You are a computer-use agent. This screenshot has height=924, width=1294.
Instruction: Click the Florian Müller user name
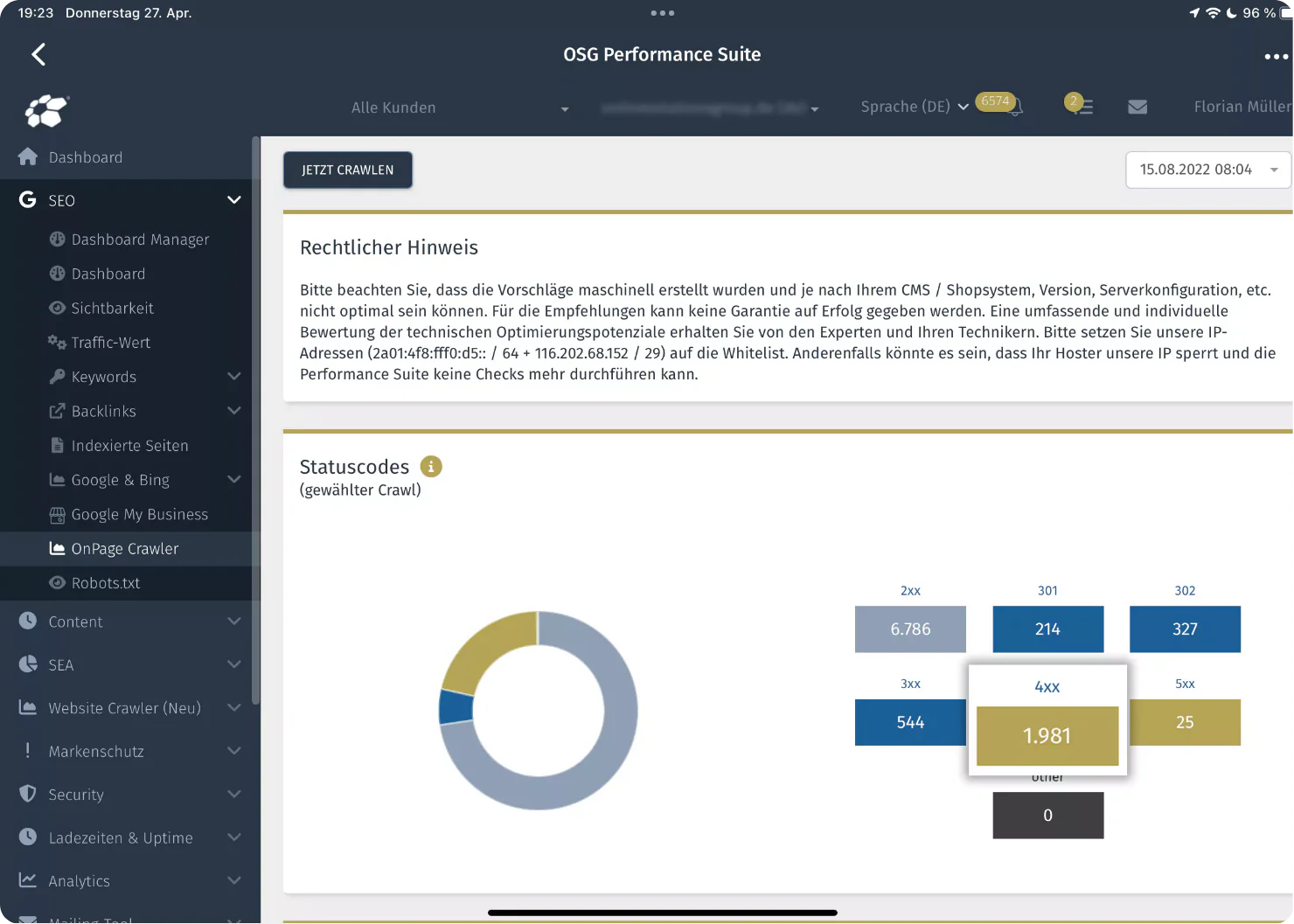click(x=1242, y=107)
